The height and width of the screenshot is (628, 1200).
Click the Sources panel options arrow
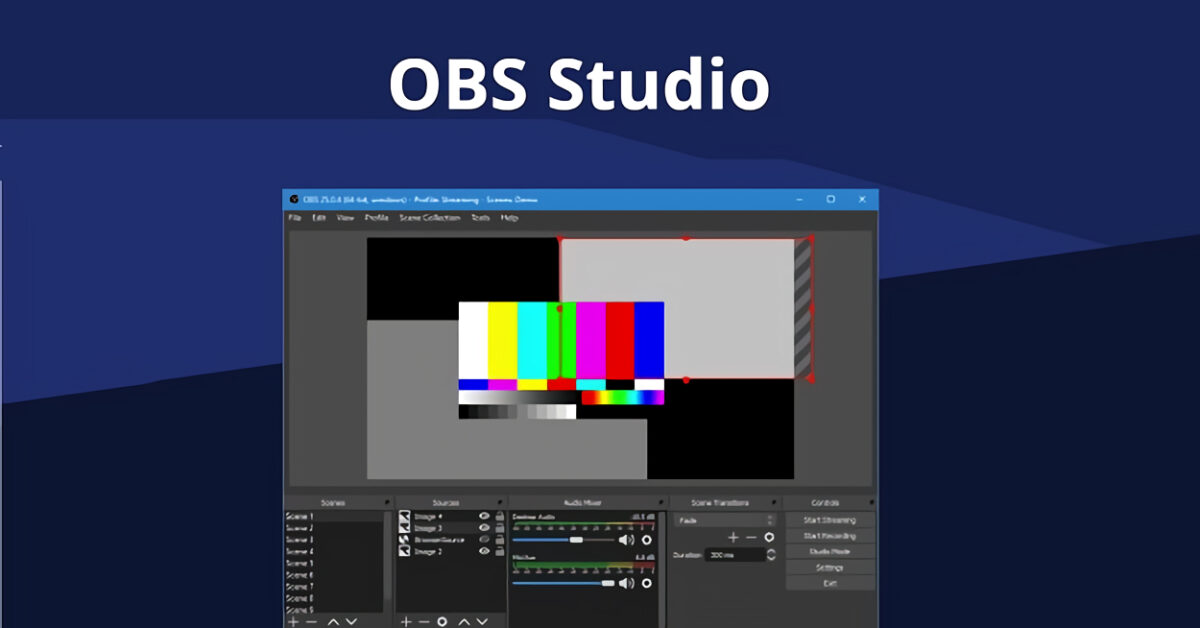(x=500, y=502)
